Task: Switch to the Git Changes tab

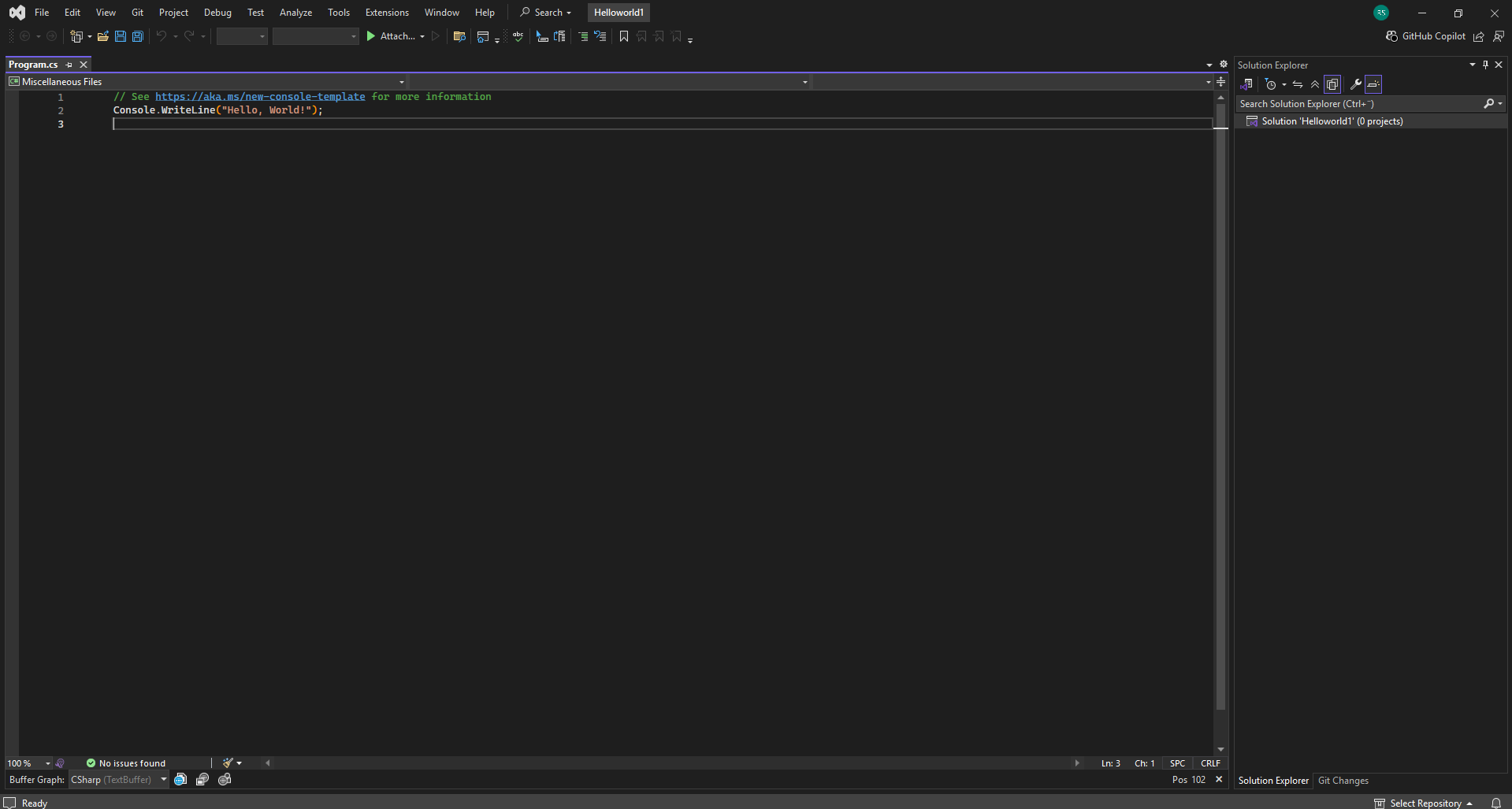Action: click(1343, 781)
